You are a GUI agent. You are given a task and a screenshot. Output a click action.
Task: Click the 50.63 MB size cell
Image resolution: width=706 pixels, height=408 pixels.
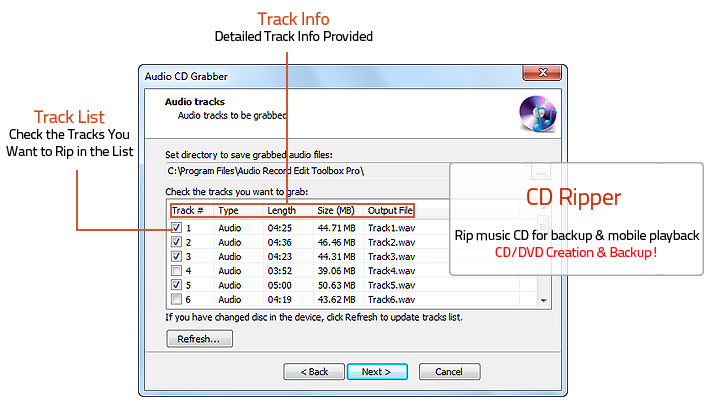[x=336, y=286]
